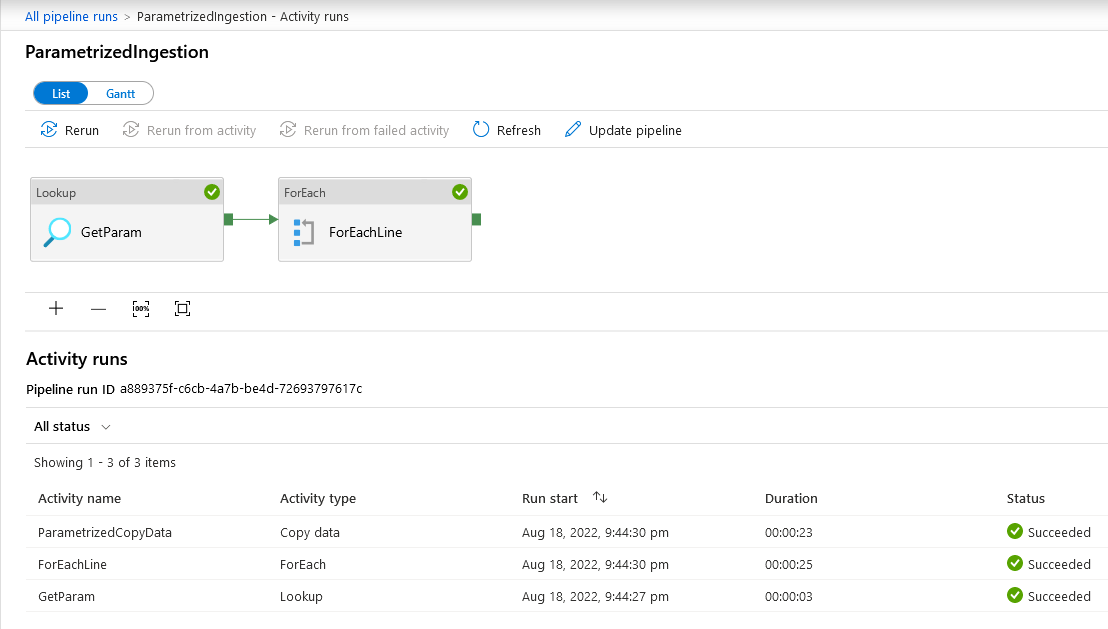The width and height of the screenshot is (1108, 629).
Task: Click duration value 00:00:03
Action: click(x=789, y=596)
